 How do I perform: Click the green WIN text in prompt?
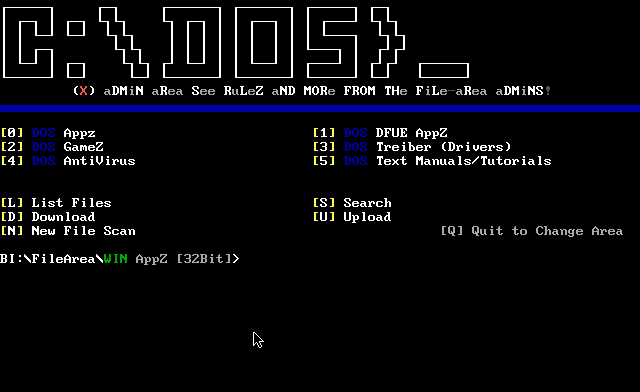116,259
